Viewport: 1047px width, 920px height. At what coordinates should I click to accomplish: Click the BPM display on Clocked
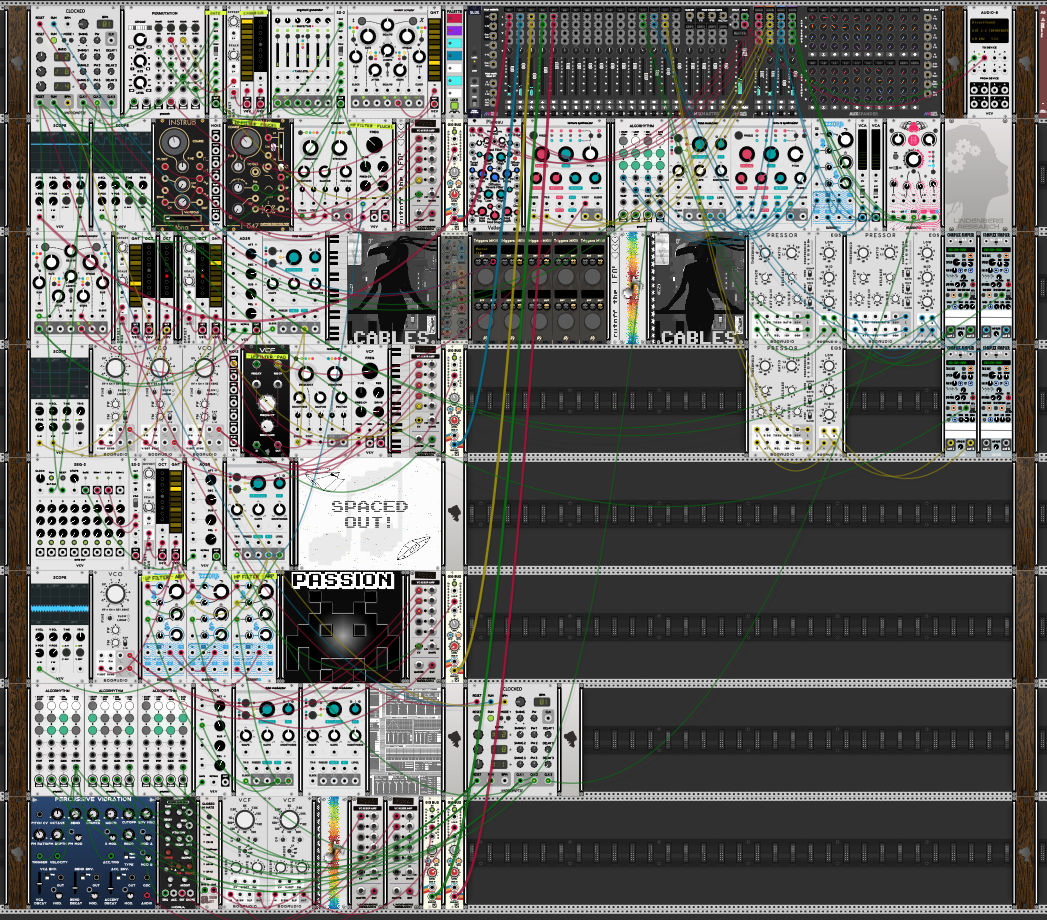coord(105,24)
